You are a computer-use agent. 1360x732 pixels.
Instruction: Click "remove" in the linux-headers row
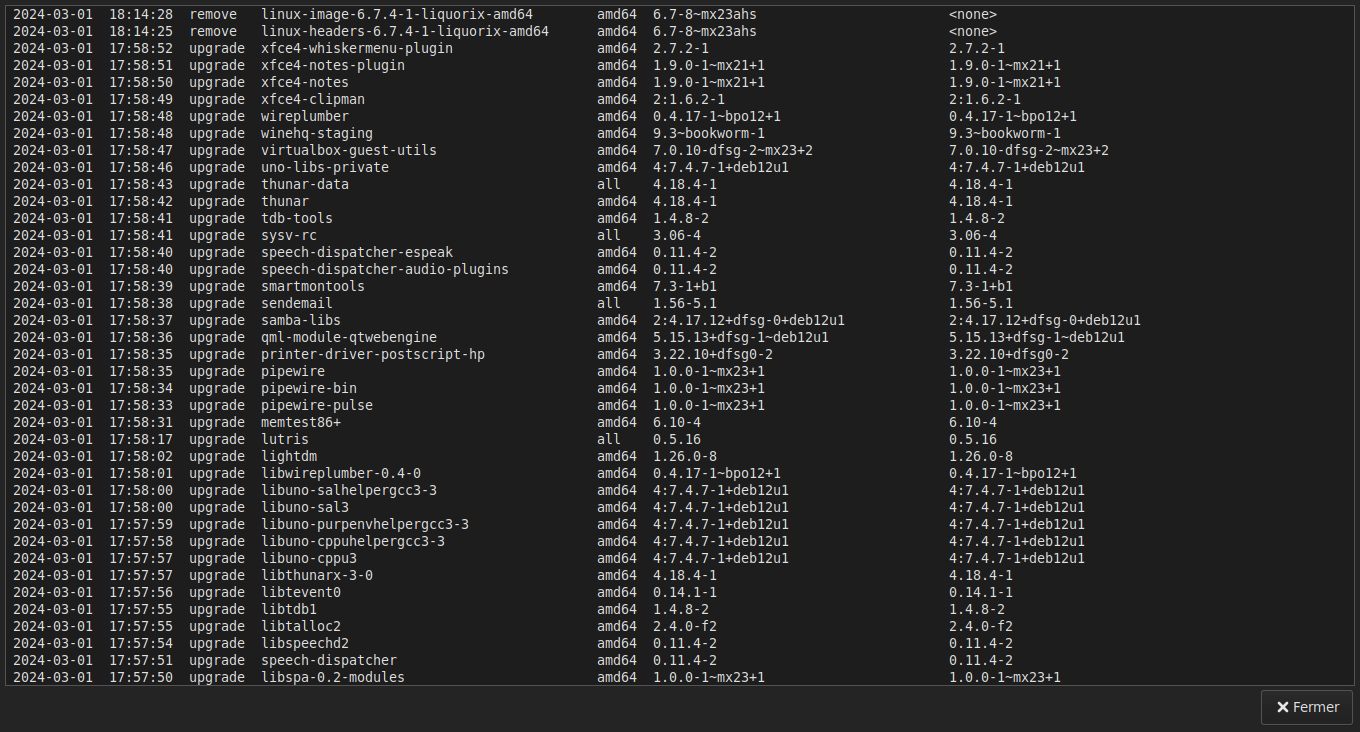[213, 32]
